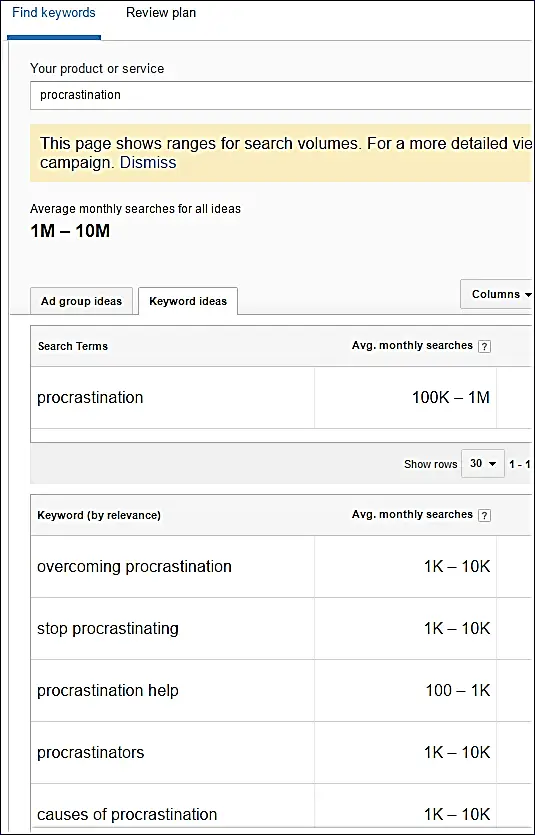Click Avg. monthly searches header in Search Terms table
The image size is (535, 835).
click(412, 346)
